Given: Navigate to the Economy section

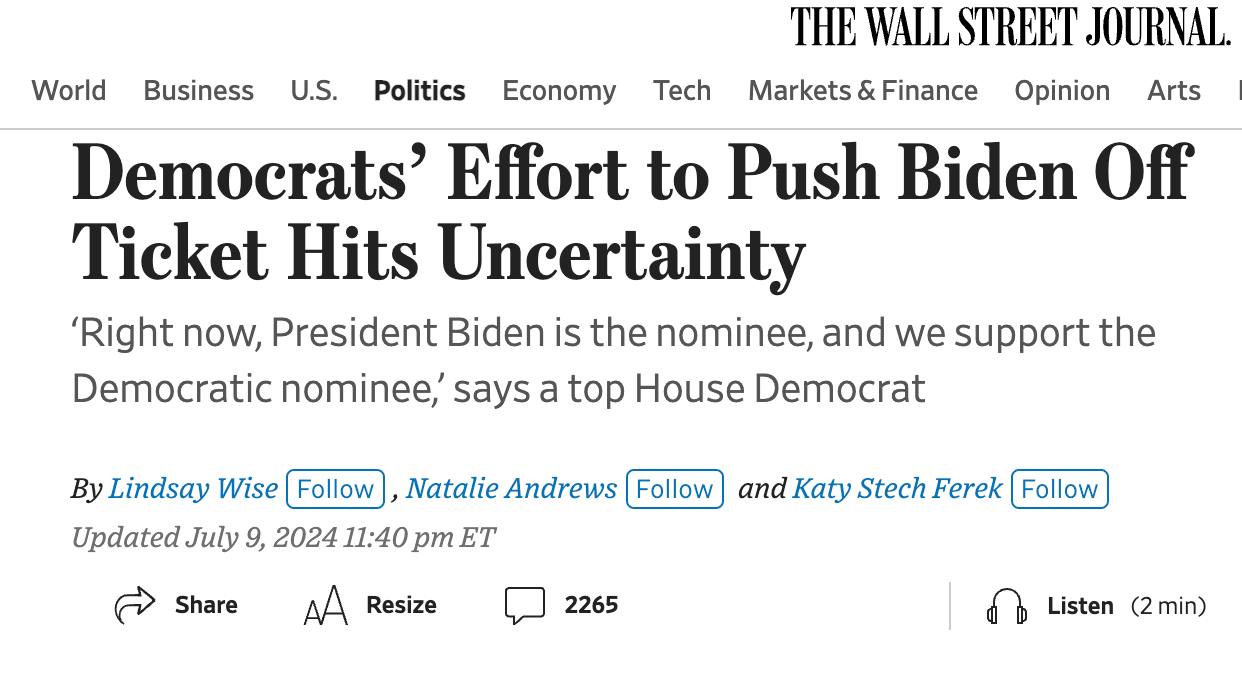Looking at the screenshot, I should coord(559,90).
